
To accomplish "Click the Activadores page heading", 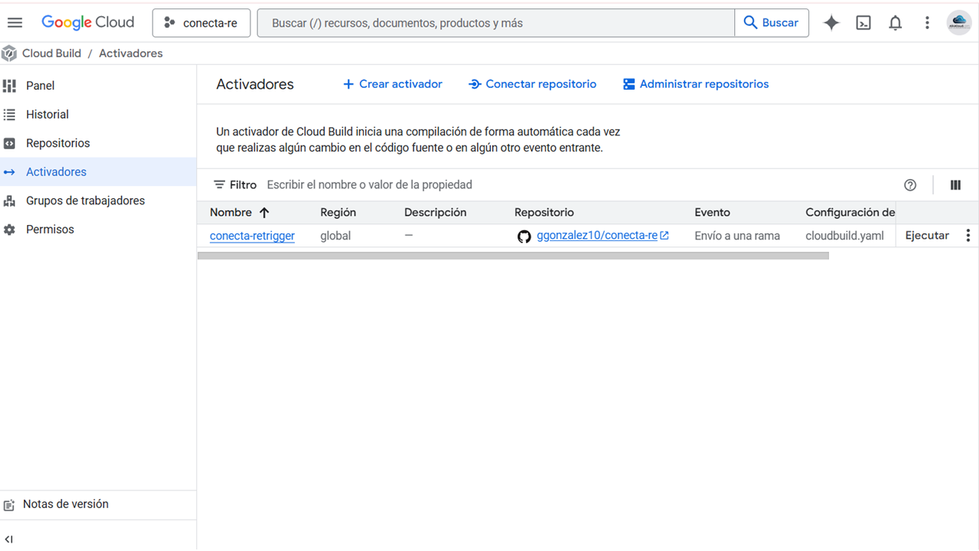I will pos(255,84).
